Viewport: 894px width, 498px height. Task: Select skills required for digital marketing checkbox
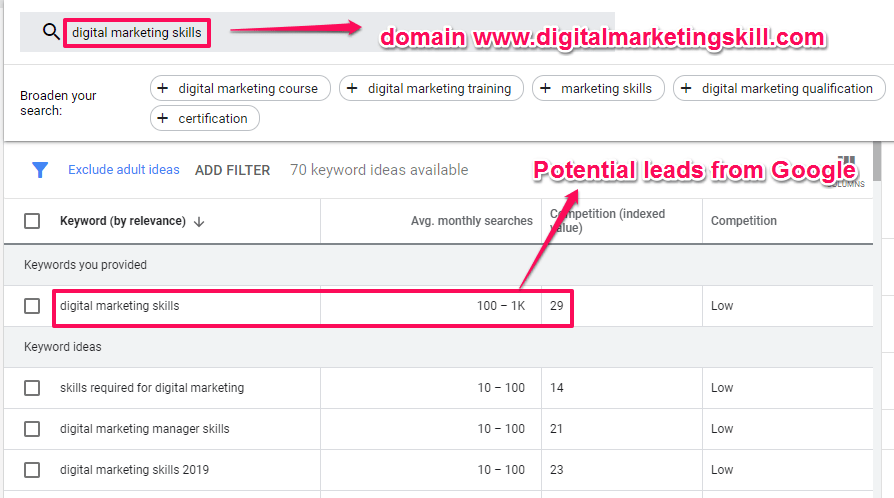[32, 388]
